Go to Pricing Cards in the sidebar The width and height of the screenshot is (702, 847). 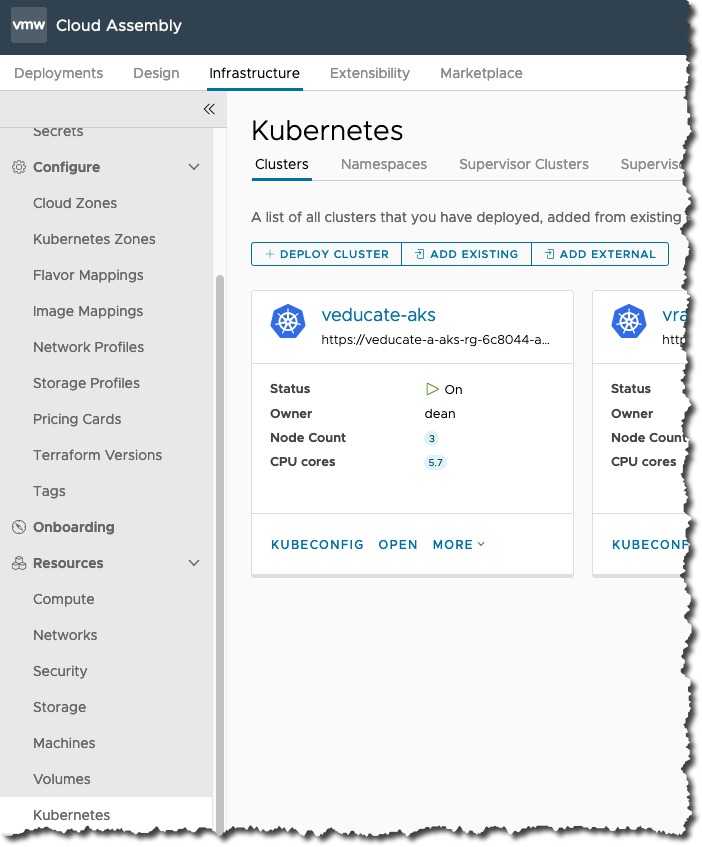[x=77, y=419]
